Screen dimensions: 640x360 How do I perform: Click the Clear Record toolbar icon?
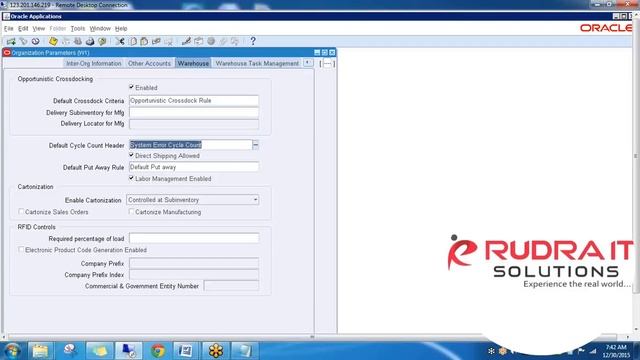click(x=156, y=41)
